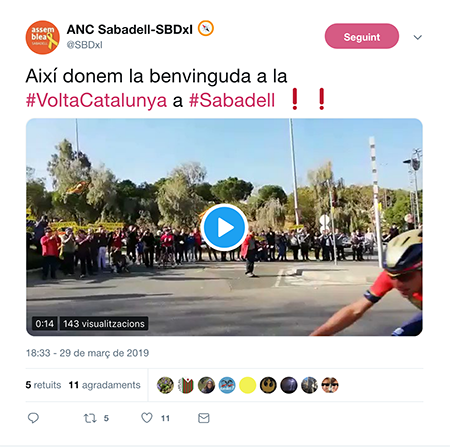Open the @SBDxl handle link
The image size is (450, 447).
tap(85, 45)
